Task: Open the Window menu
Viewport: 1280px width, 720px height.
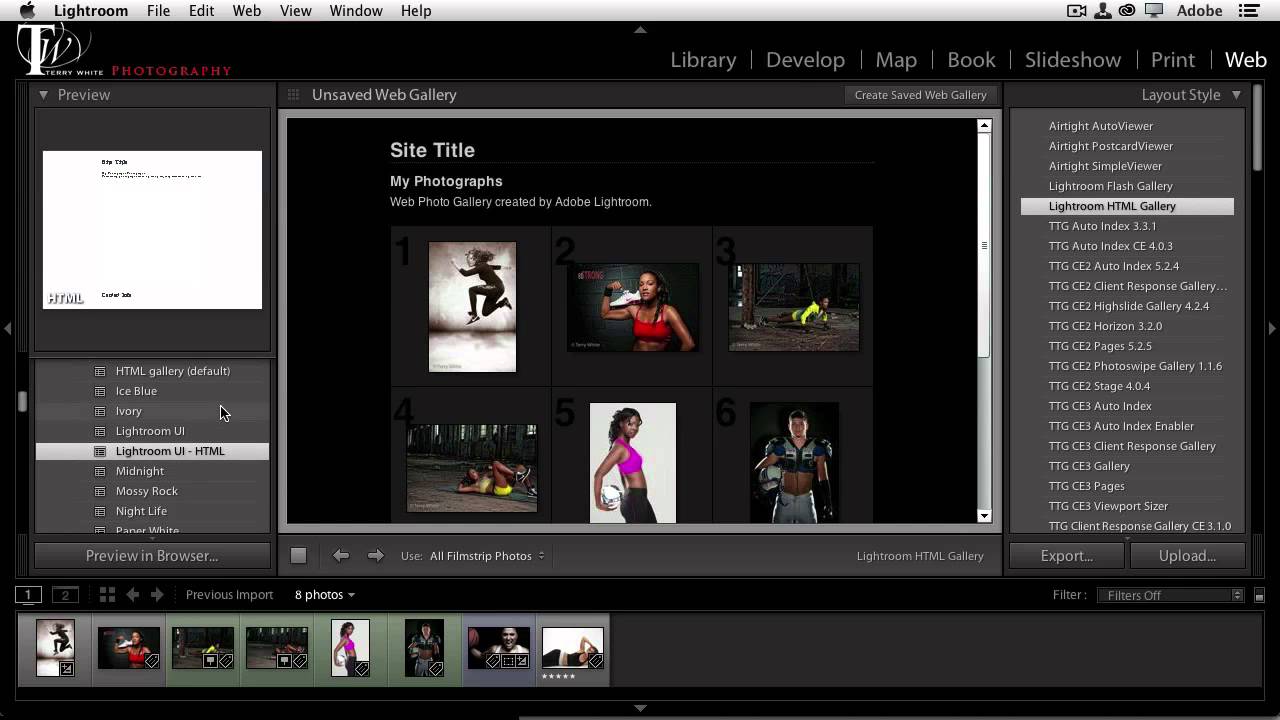Action: pos(356,11)
